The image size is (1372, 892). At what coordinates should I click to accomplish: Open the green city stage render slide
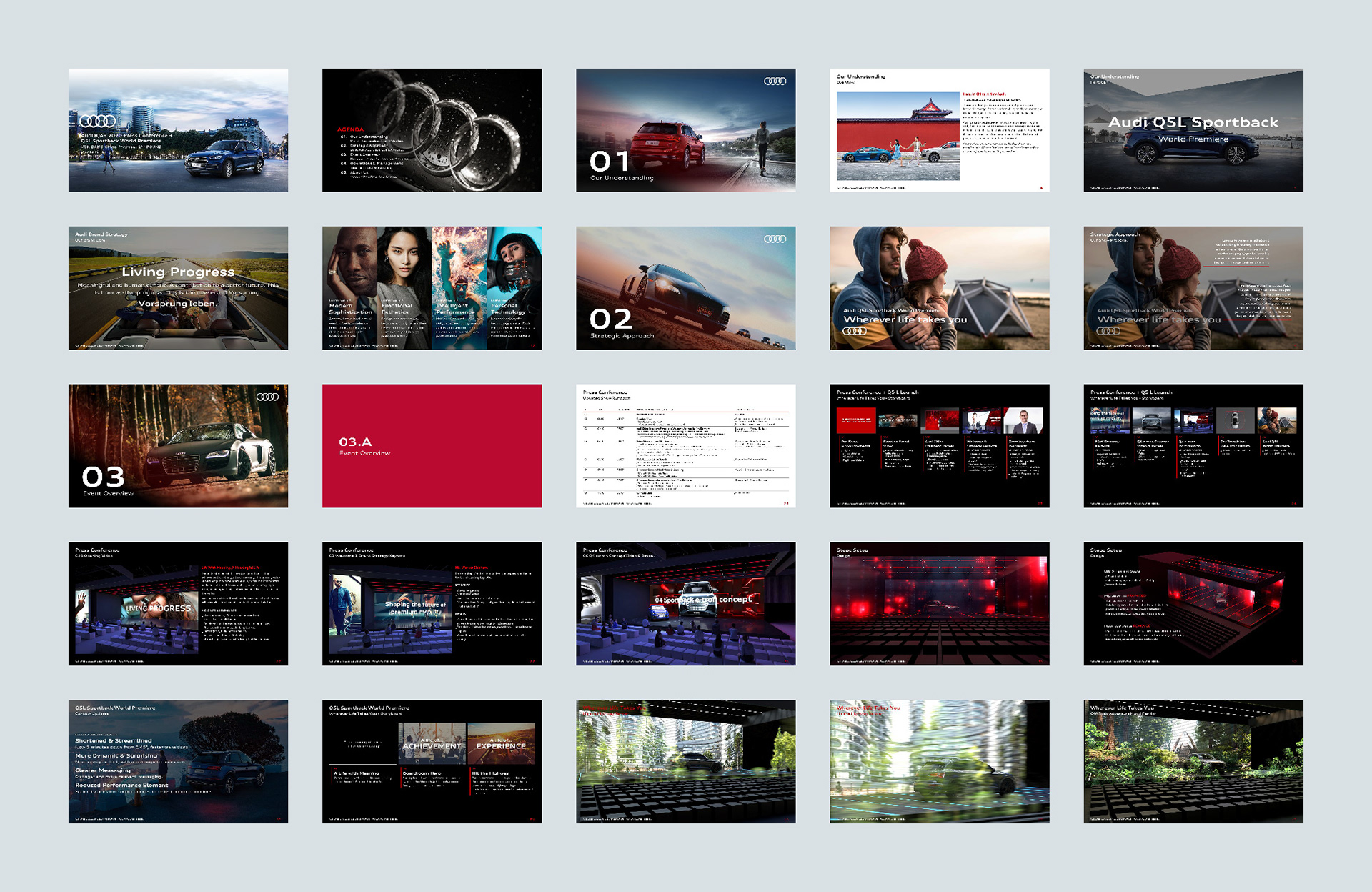click(x=685, y=761)
